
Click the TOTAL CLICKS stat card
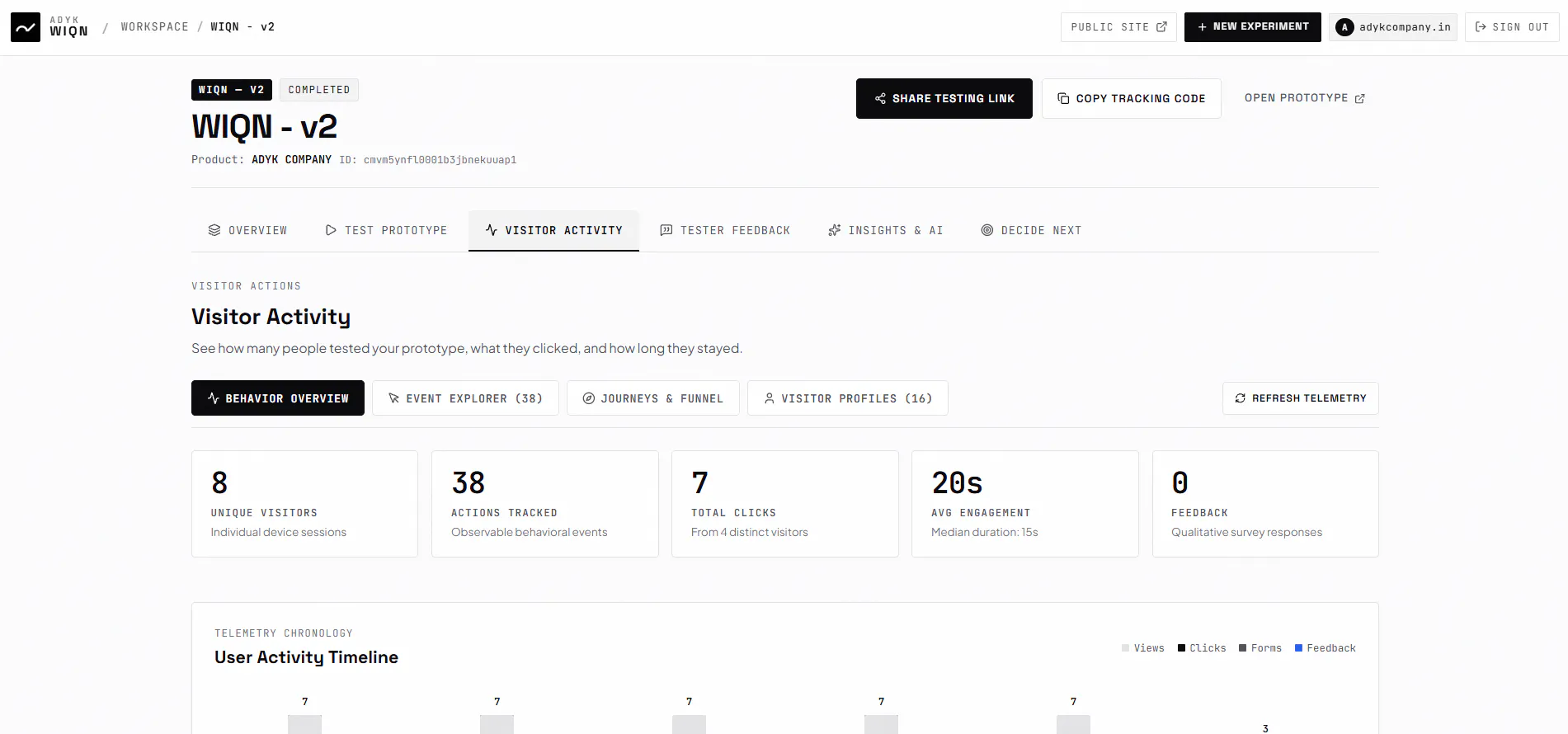(x=785, y=504)
